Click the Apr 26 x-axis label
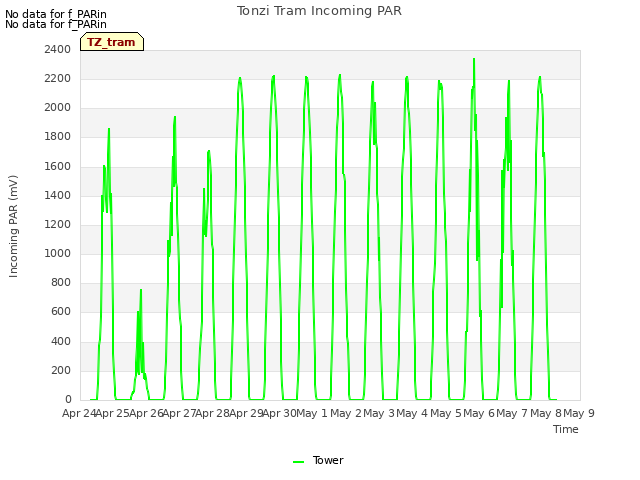This screenshot has height=480, width=640. tap(146, 413)
